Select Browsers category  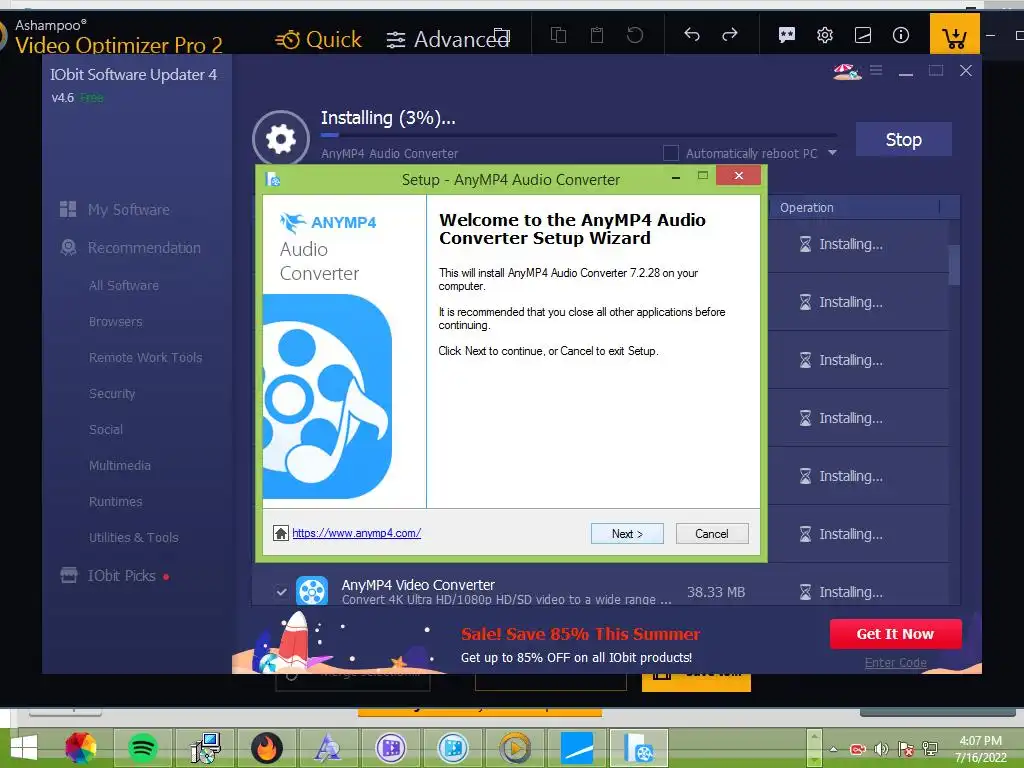[x=116, y=321]
